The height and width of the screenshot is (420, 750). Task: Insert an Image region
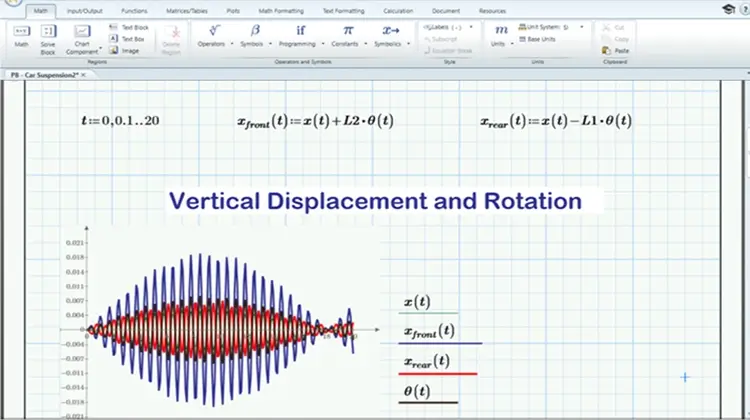coord(124,51)
